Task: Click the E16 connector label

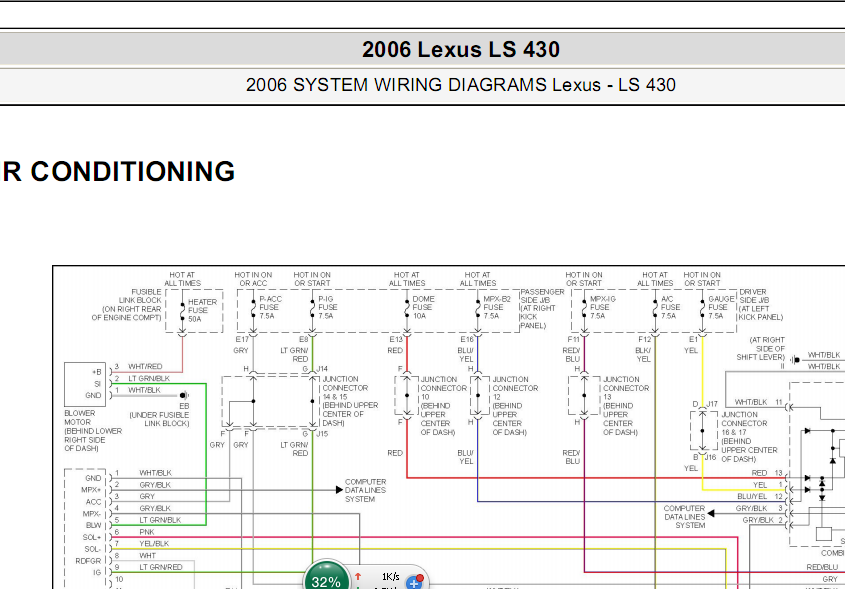Action: point(467,339)
